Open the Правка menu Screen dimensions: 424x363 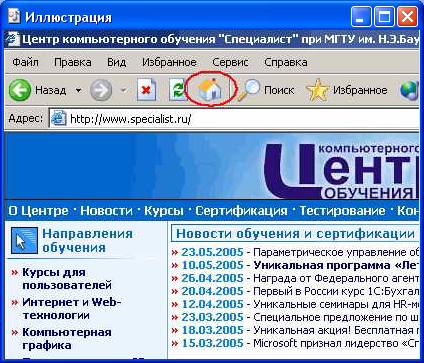(73, 62)
